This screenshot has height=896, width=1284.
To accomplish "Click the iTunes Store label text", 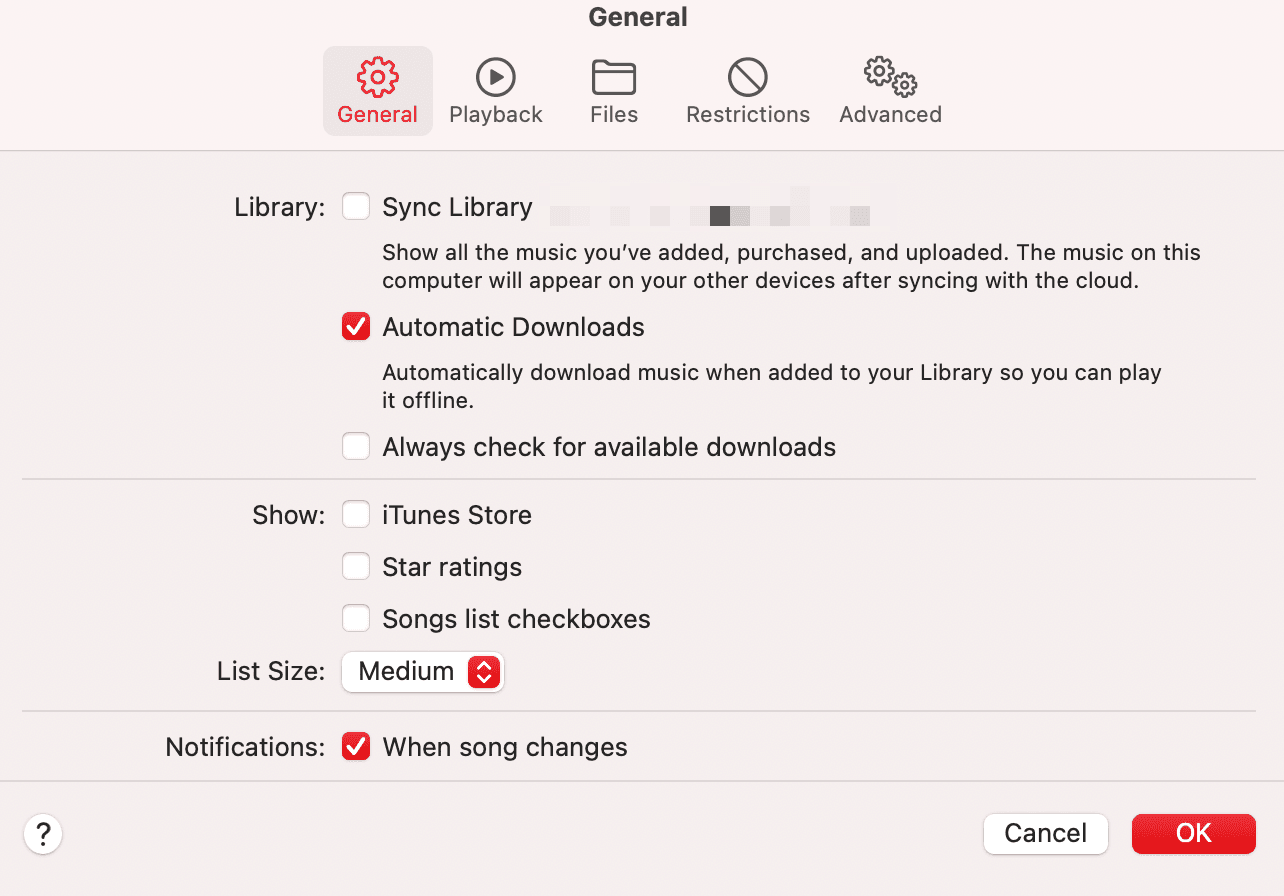I will tap(457, 515).
